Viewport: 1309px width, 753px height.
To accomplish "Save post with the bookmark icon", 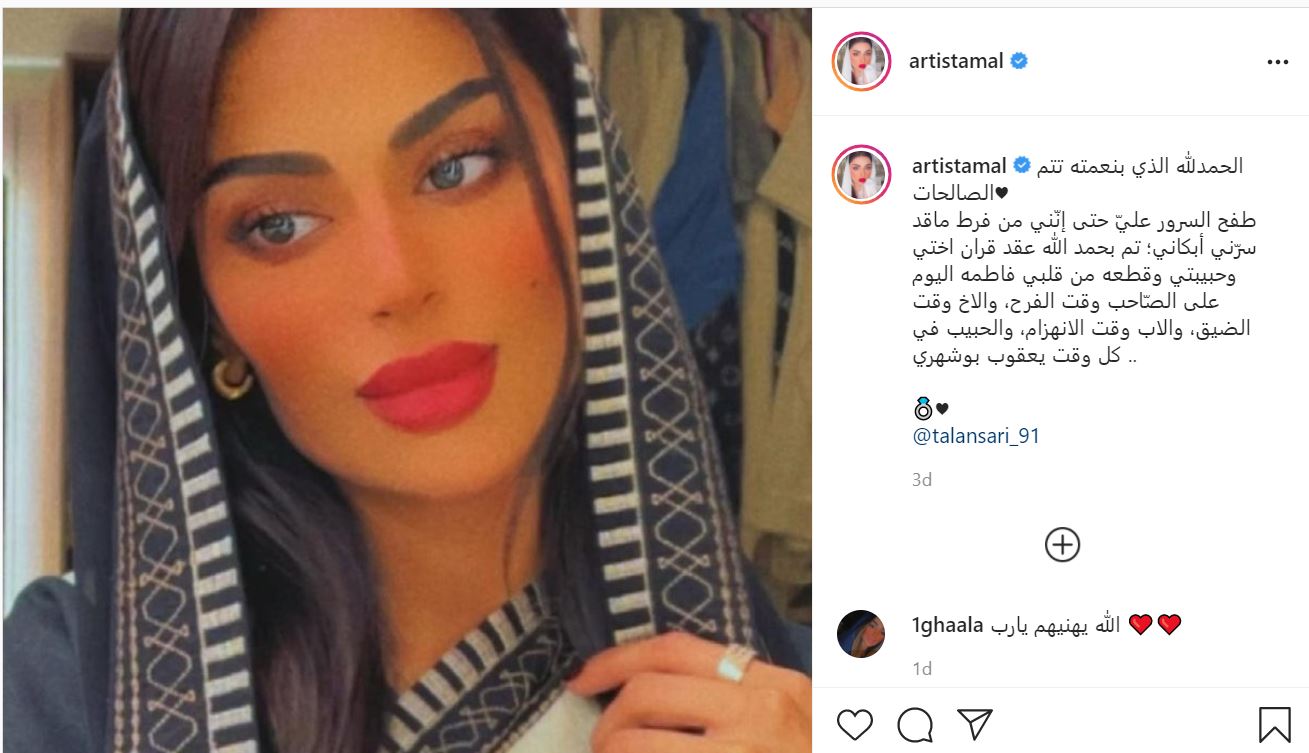I will 1273,724.
